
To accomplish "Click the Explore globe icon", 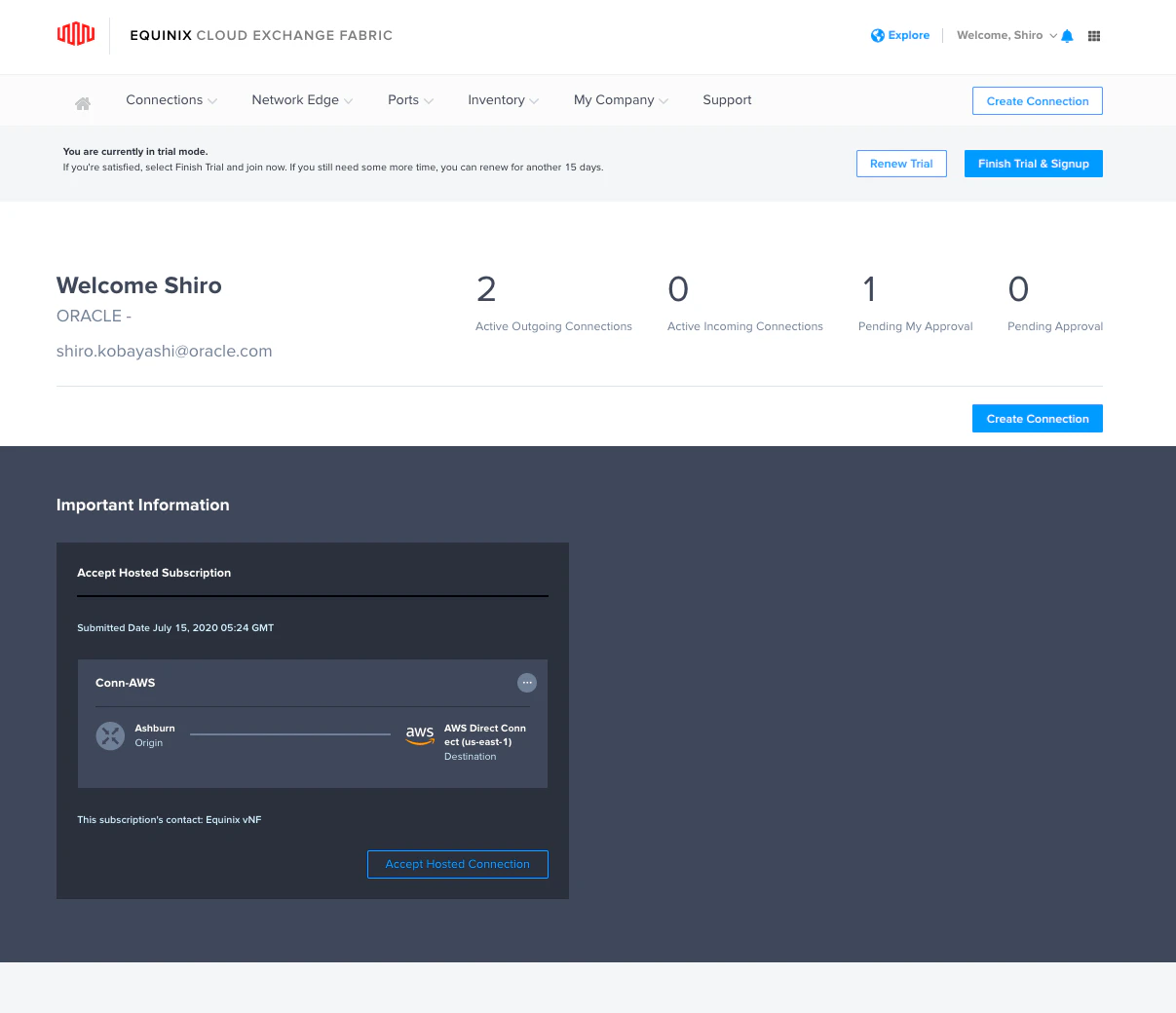I will click(878, 36).
